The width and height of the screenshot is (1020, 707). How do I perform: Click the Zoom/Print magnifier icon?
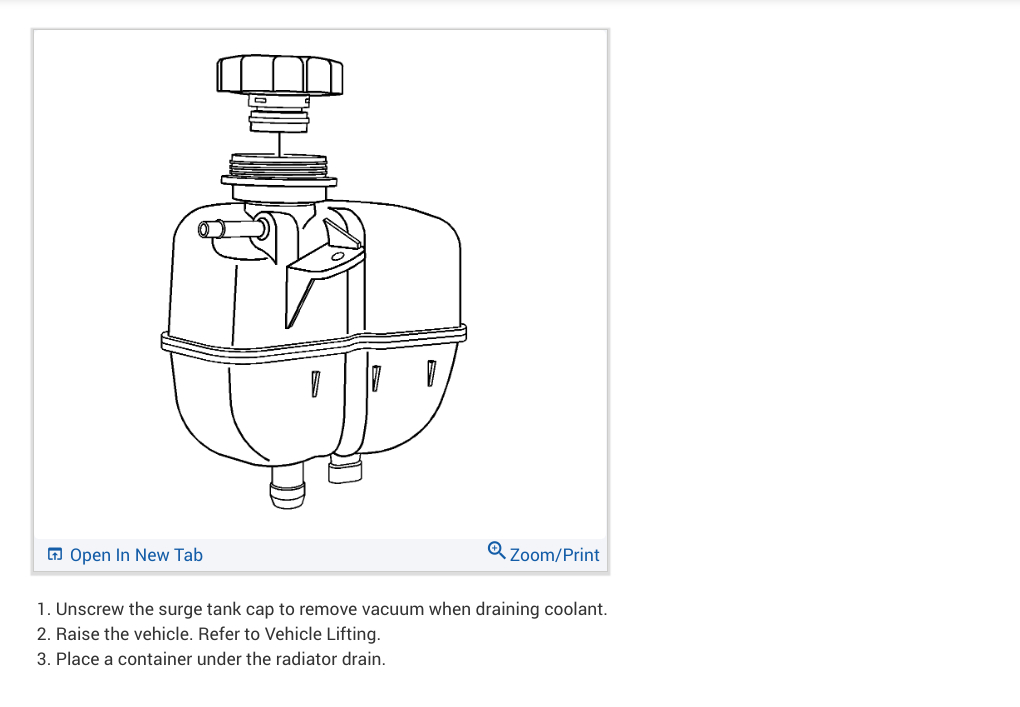tap(496, 550)
